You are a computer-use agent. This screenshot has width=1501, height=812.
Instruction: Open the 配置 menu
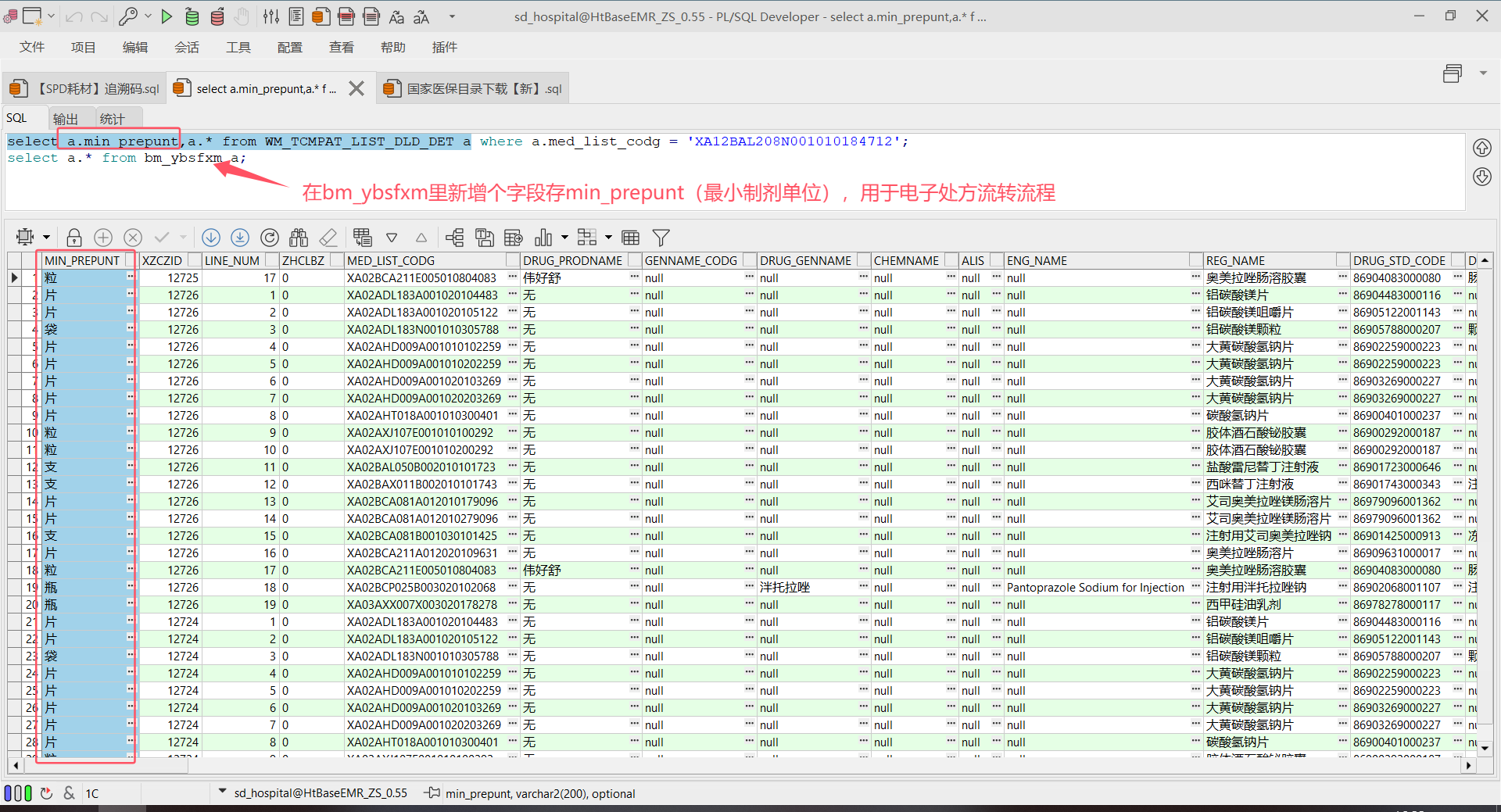290,48
